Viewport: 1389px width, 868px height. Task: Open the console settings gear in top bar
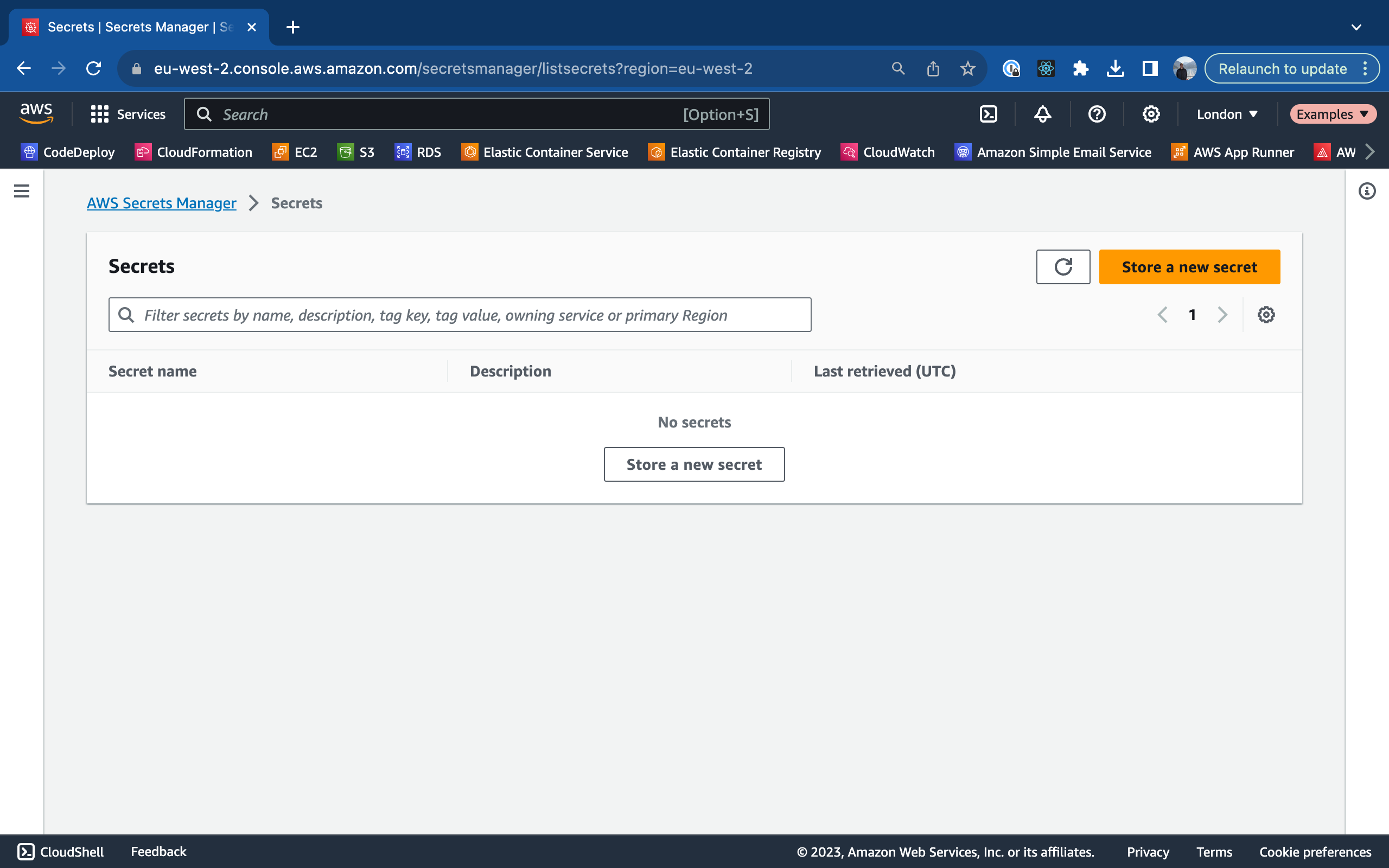pyautogui.click(x=1151, y=114)
